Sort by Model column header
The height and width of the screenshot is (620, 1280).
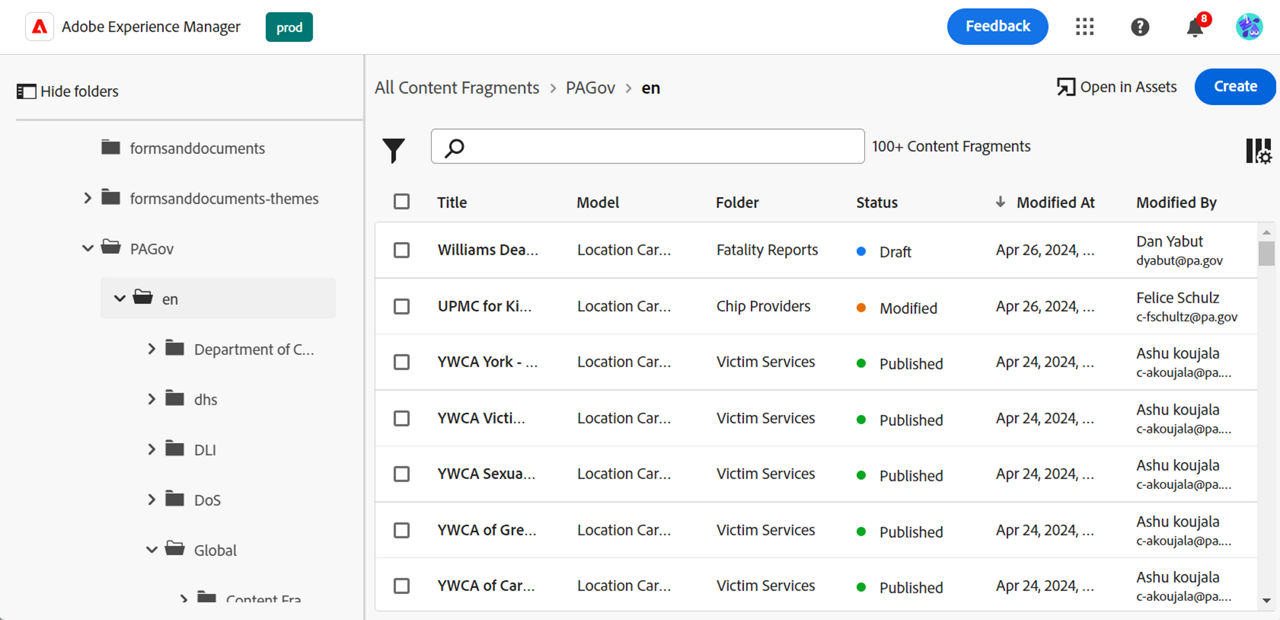[598, 202]
